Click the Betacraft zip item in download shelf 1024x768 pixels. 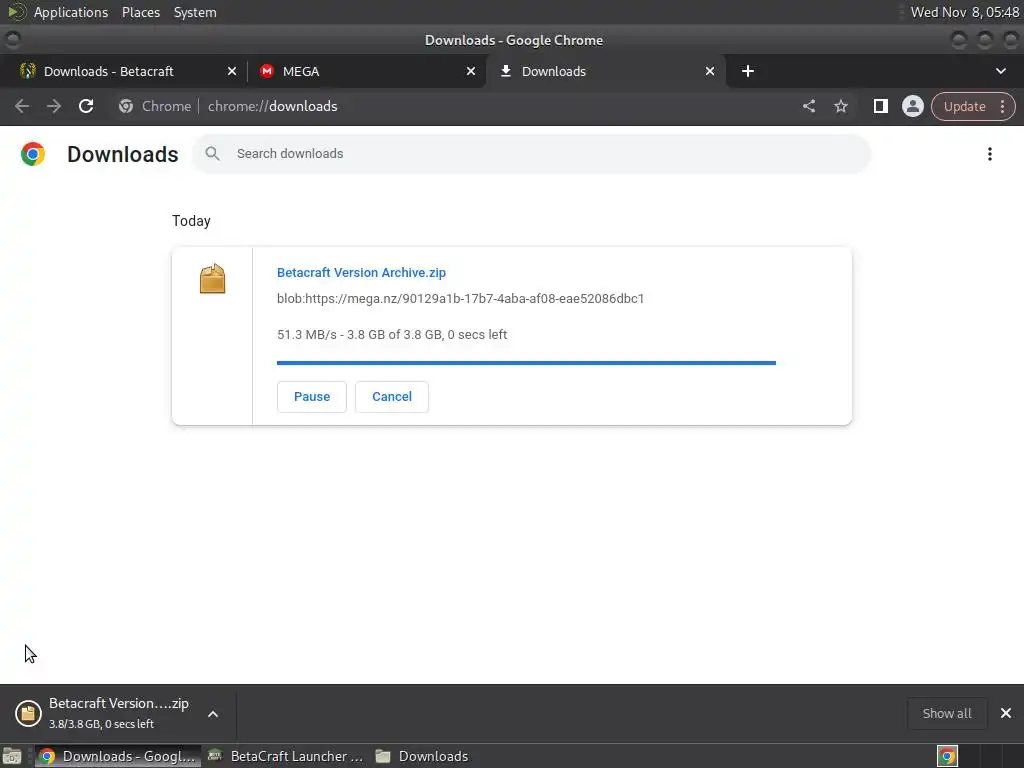104,713
